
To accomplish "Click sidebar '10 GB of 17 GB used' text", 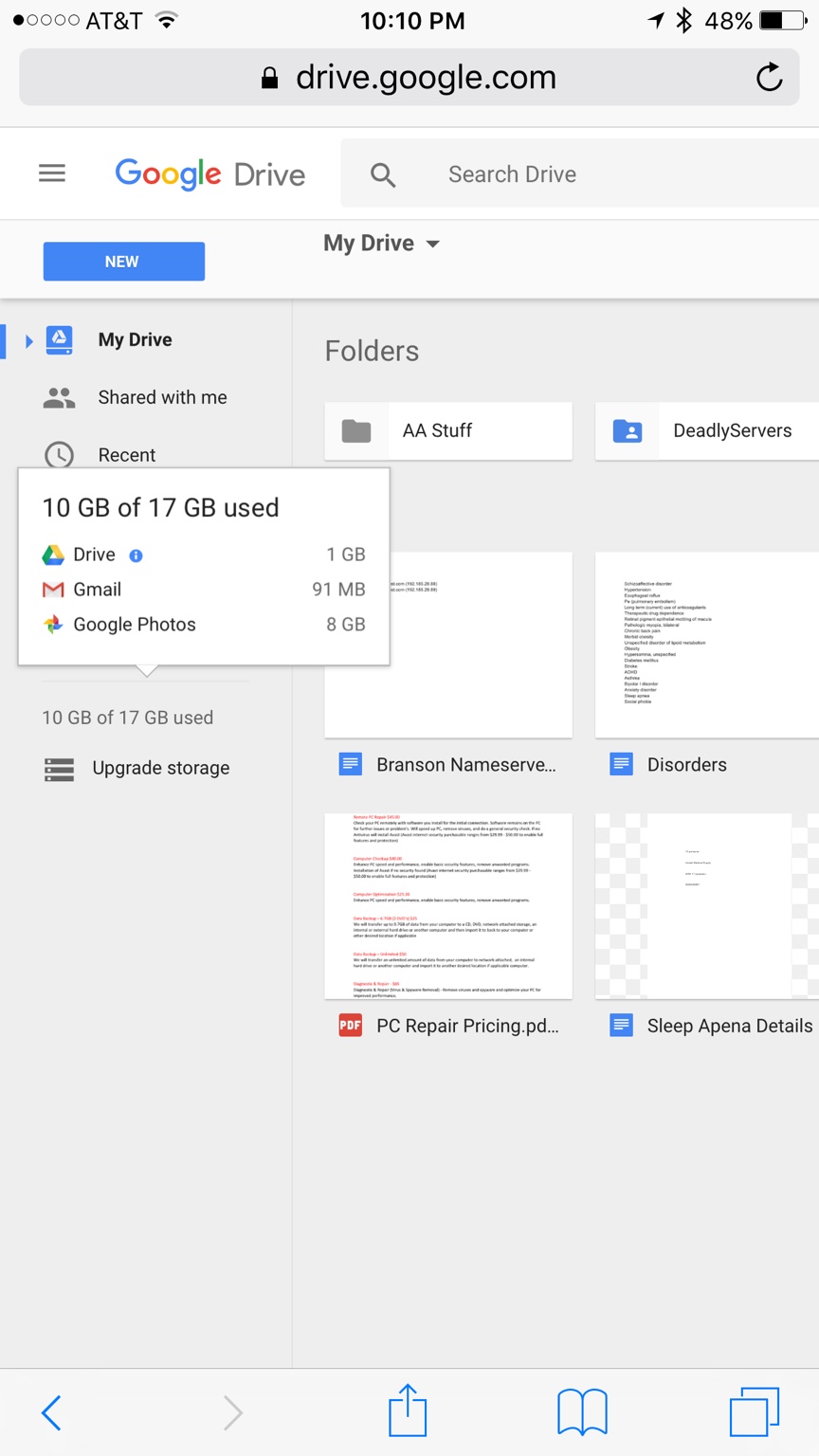I will pos(128,718).
